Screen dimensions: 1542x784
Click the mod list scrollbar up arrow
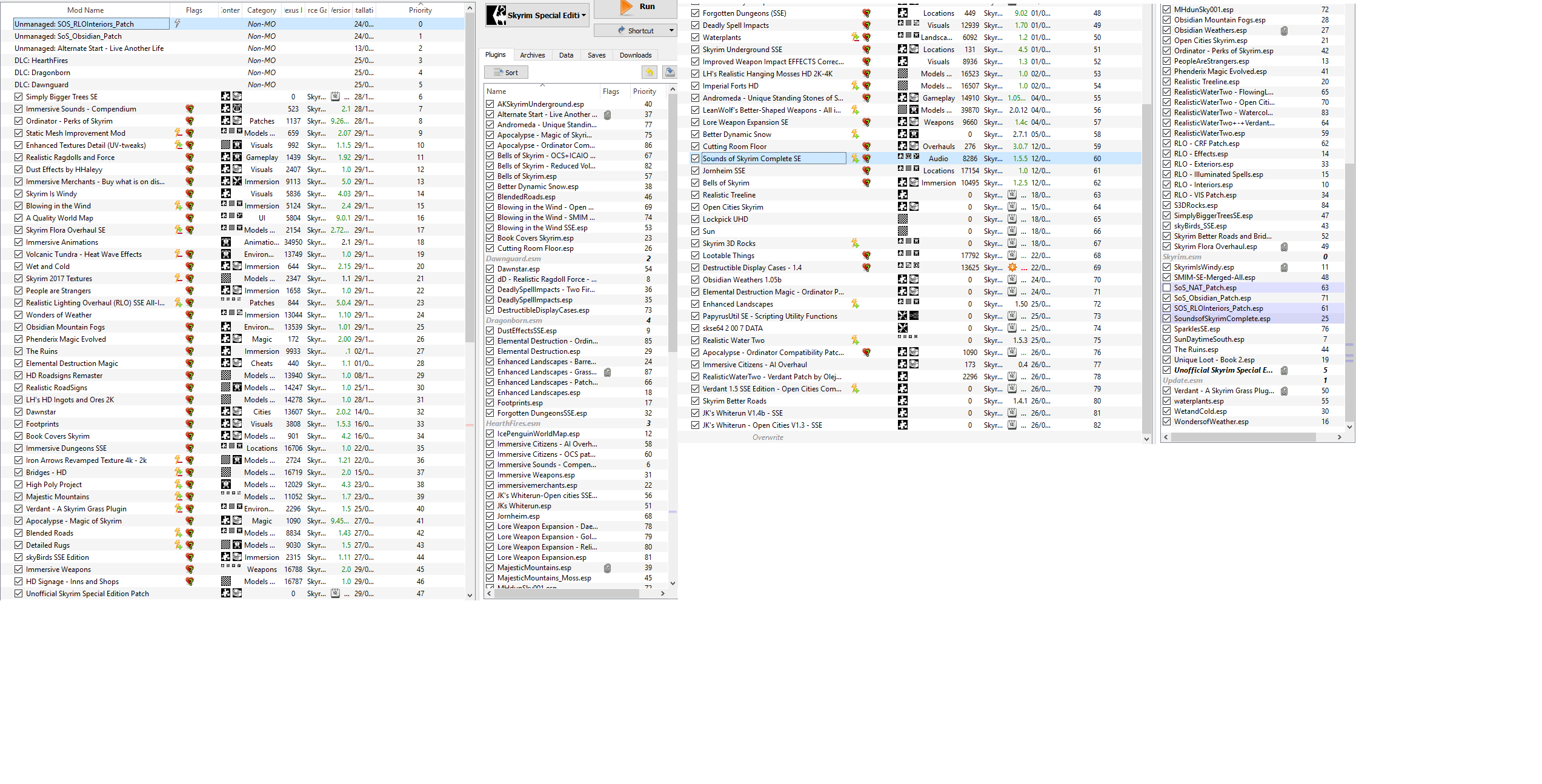coord(470,8)
